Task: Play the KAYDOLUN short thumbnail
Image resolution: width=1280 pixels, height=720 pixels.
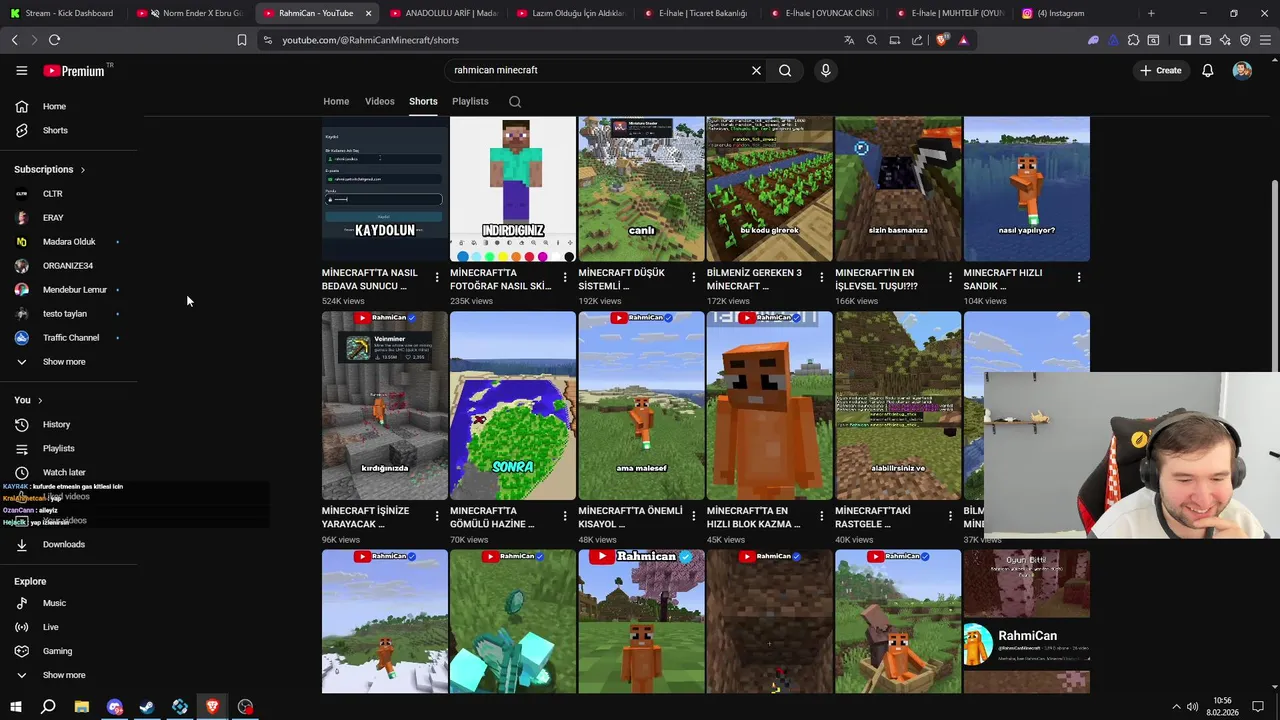Action: point(384,189)
